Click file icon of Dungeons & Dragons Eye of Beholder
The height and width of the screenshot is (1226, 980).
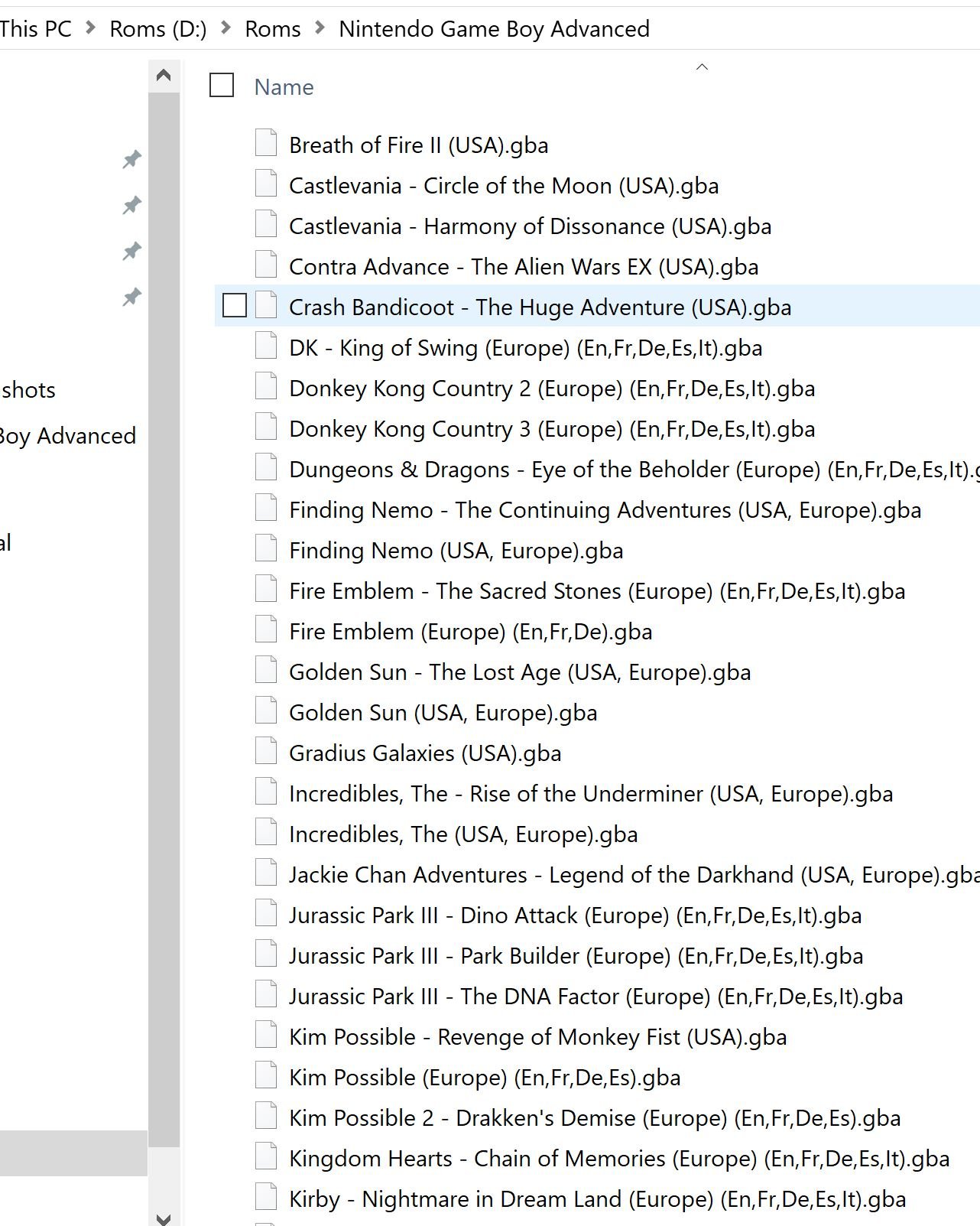[265, 467]
